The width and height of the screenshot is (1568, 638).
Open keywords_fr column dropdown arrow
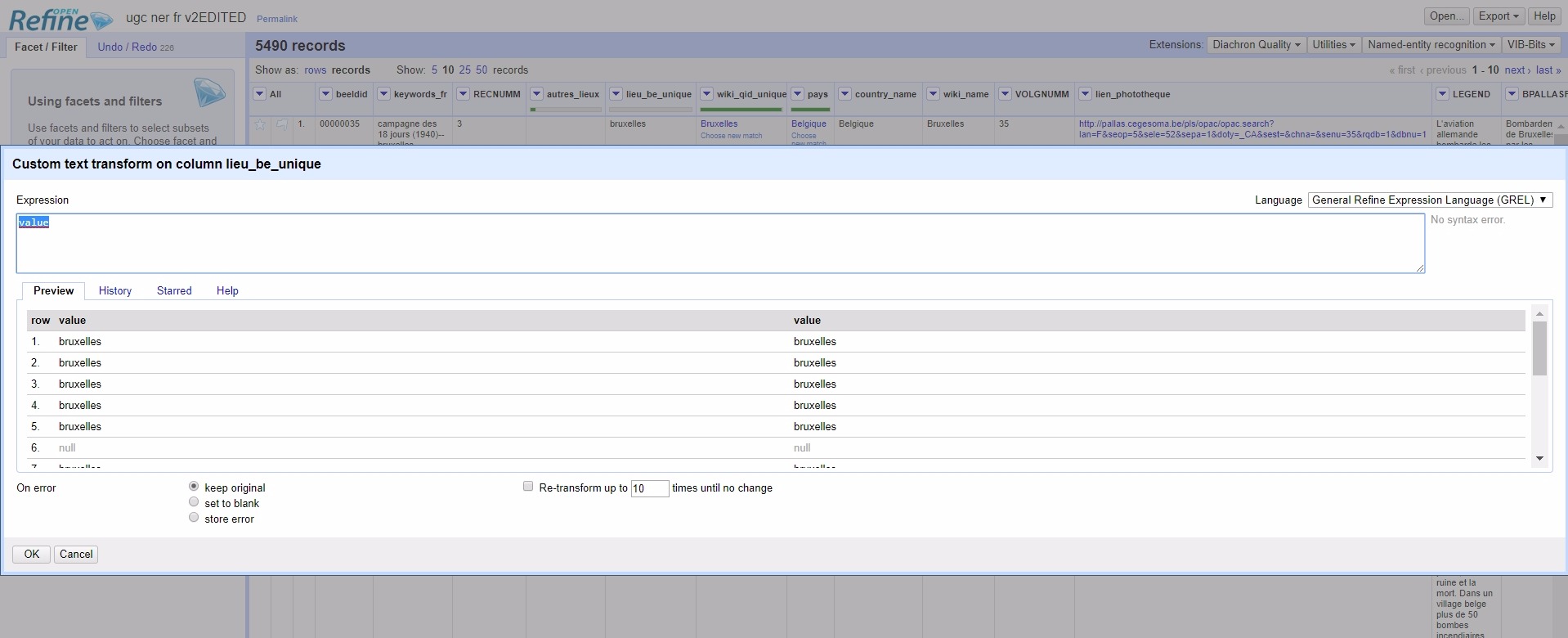pos(383,94)
